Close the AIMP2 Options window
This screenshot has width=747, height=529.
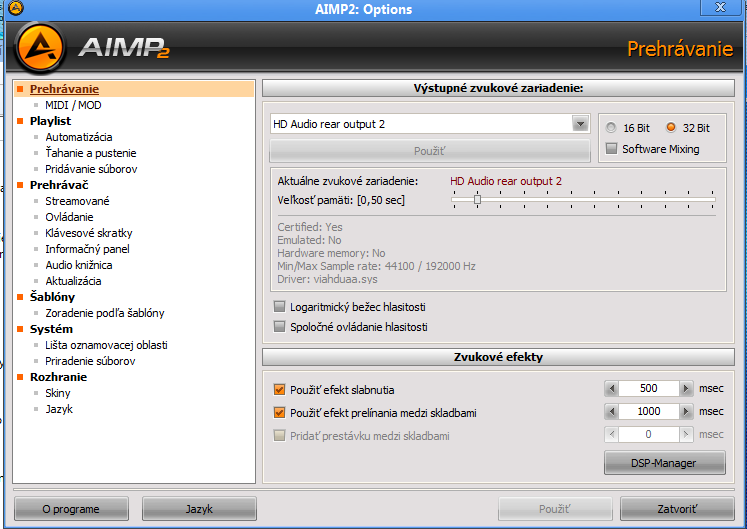[720, 7]
